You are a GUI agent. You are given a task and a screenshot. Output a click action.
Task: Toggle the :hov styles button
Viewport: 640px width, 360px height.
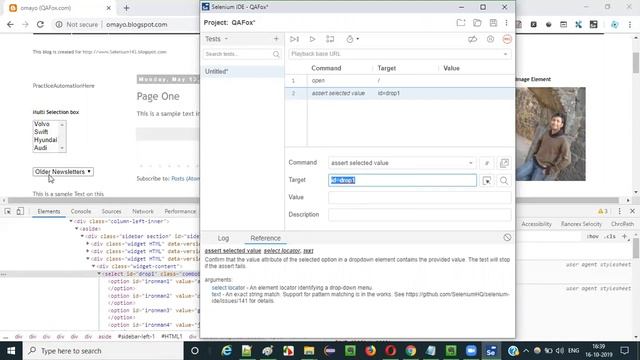pyautogui.click(x=593, y=236)
